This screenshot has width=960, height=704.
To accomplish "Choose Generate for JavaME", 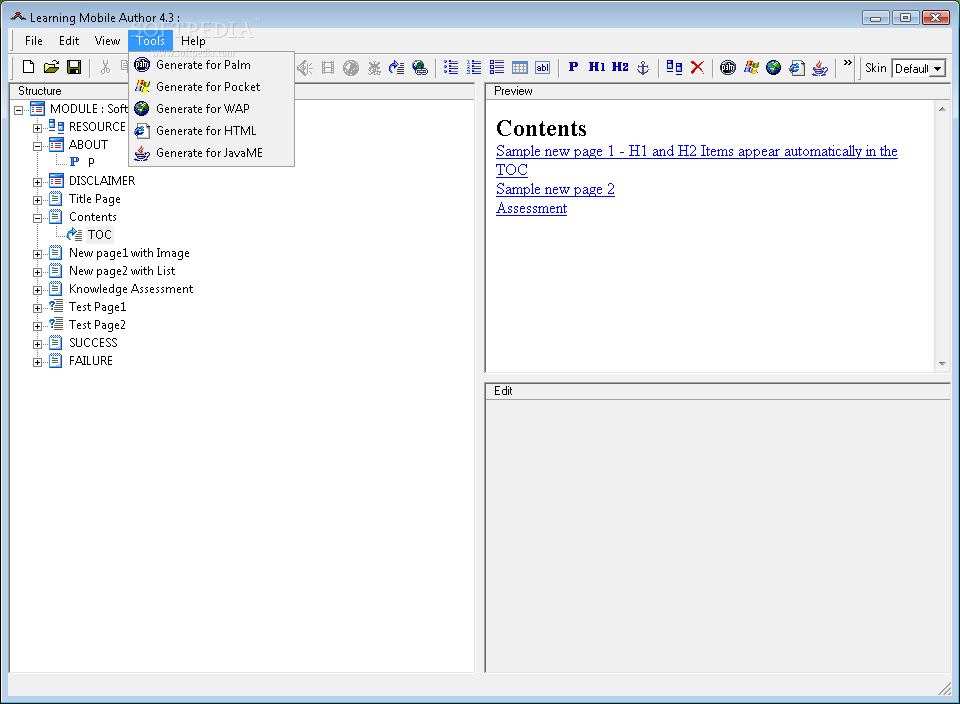I will click(211, 153).
